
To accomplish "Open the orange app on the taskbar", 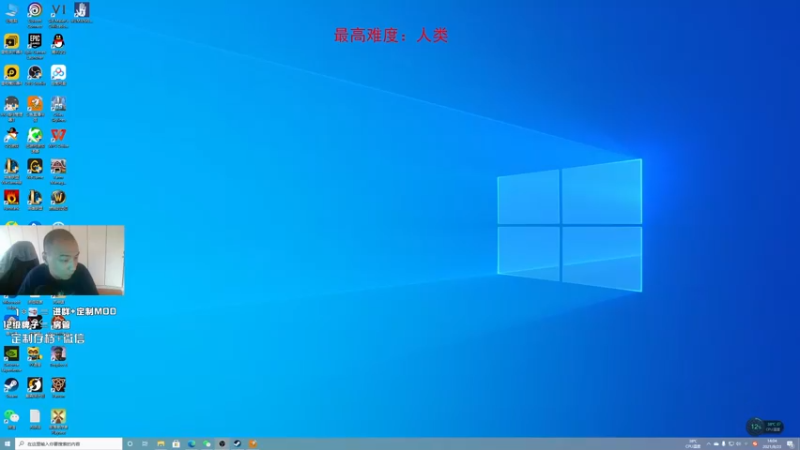I will coord(253,444).
